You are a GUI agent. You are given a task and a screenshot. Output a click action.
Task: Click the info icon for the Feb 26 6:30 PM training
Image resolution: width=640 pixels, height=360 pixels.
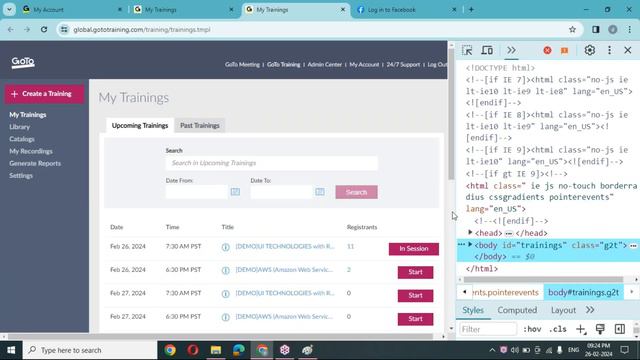tap(225, 271)
